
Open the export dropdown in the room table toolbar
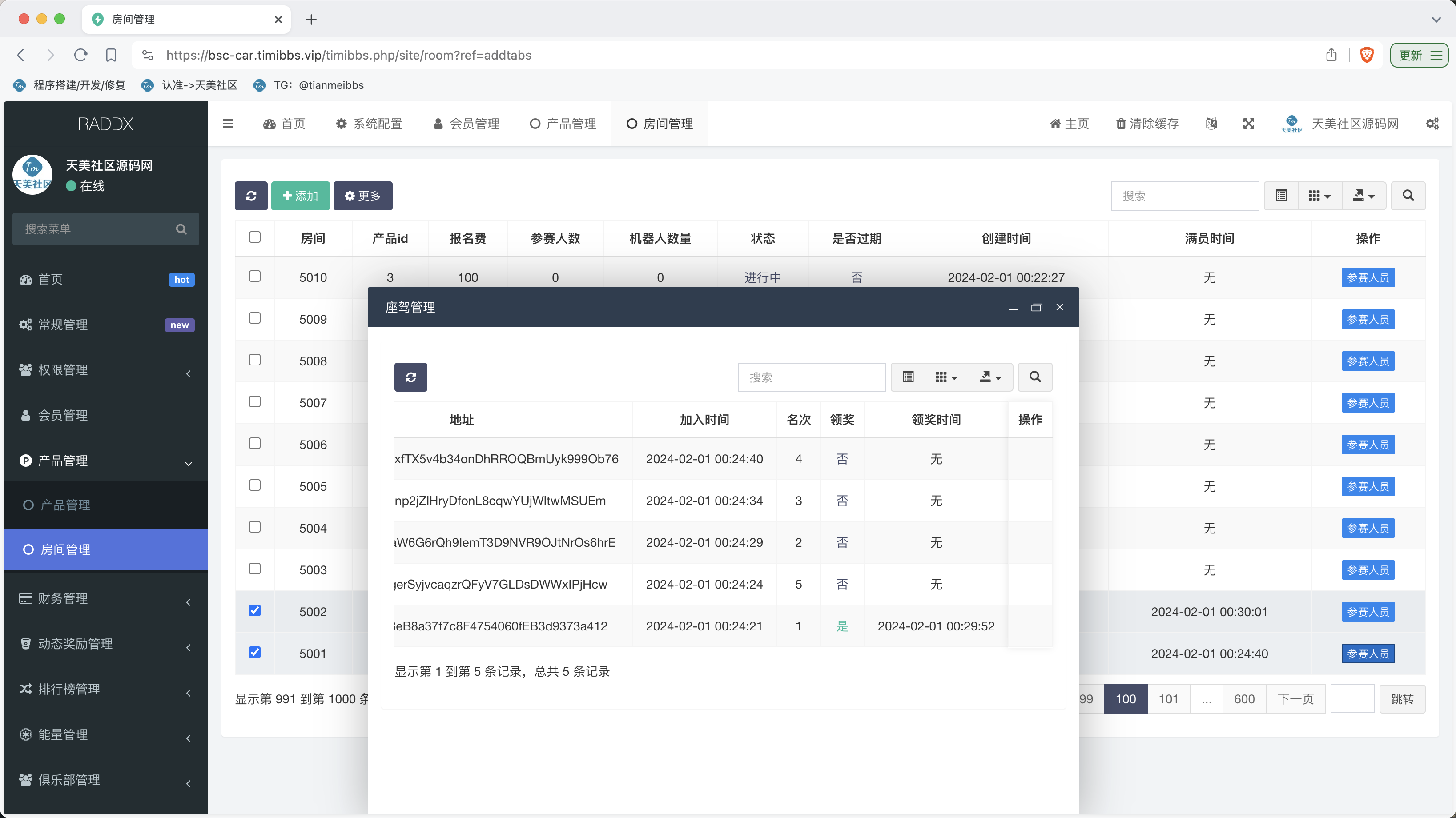pyautogui.click(x=1364, y=196)
